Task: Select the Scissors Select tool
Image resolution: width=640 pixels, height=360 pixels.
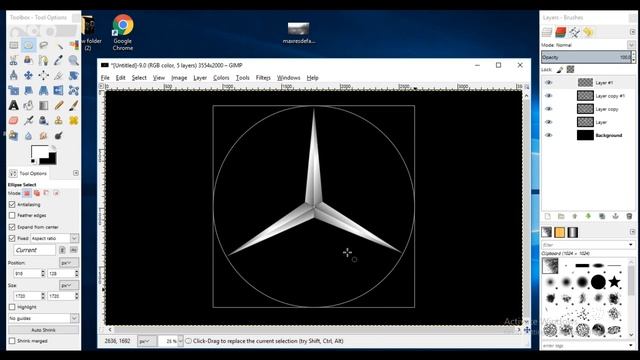Action: [13, 60]
